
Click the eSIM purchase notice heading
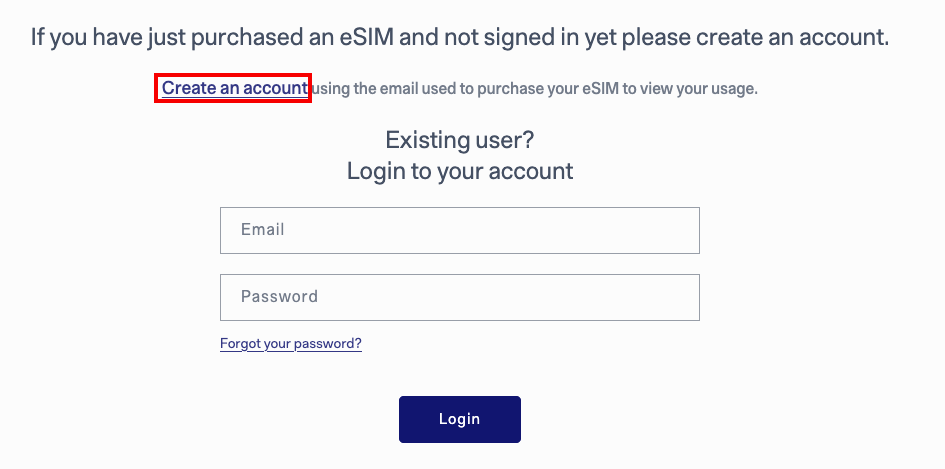459,38
